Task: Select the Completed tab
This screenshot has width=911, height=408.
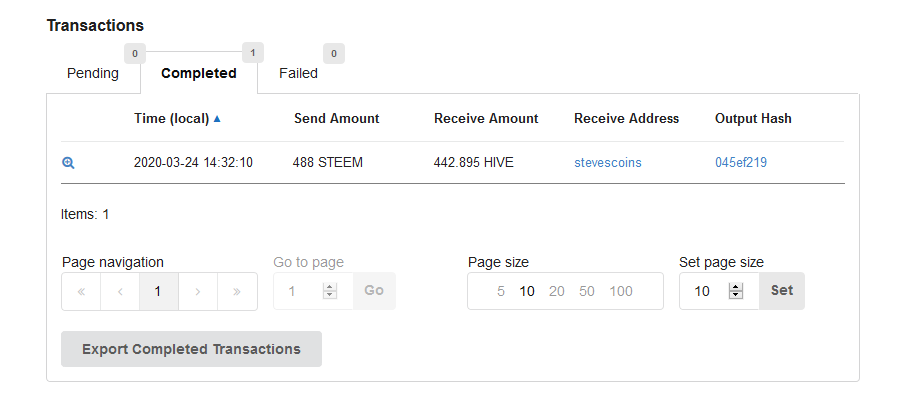Action: point(199,74)
